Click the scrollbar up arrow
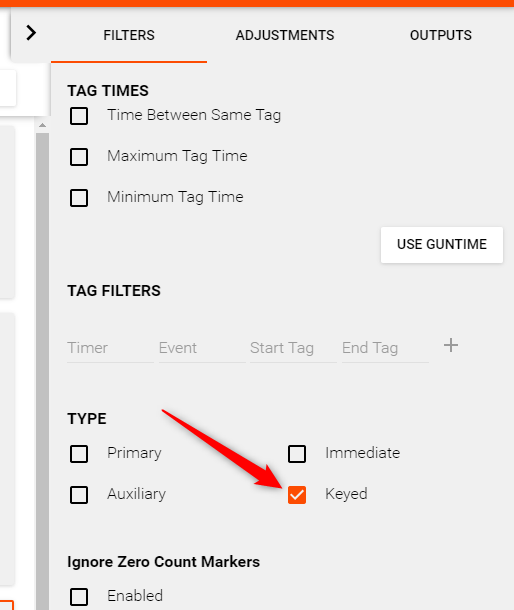 pos(42,125)
